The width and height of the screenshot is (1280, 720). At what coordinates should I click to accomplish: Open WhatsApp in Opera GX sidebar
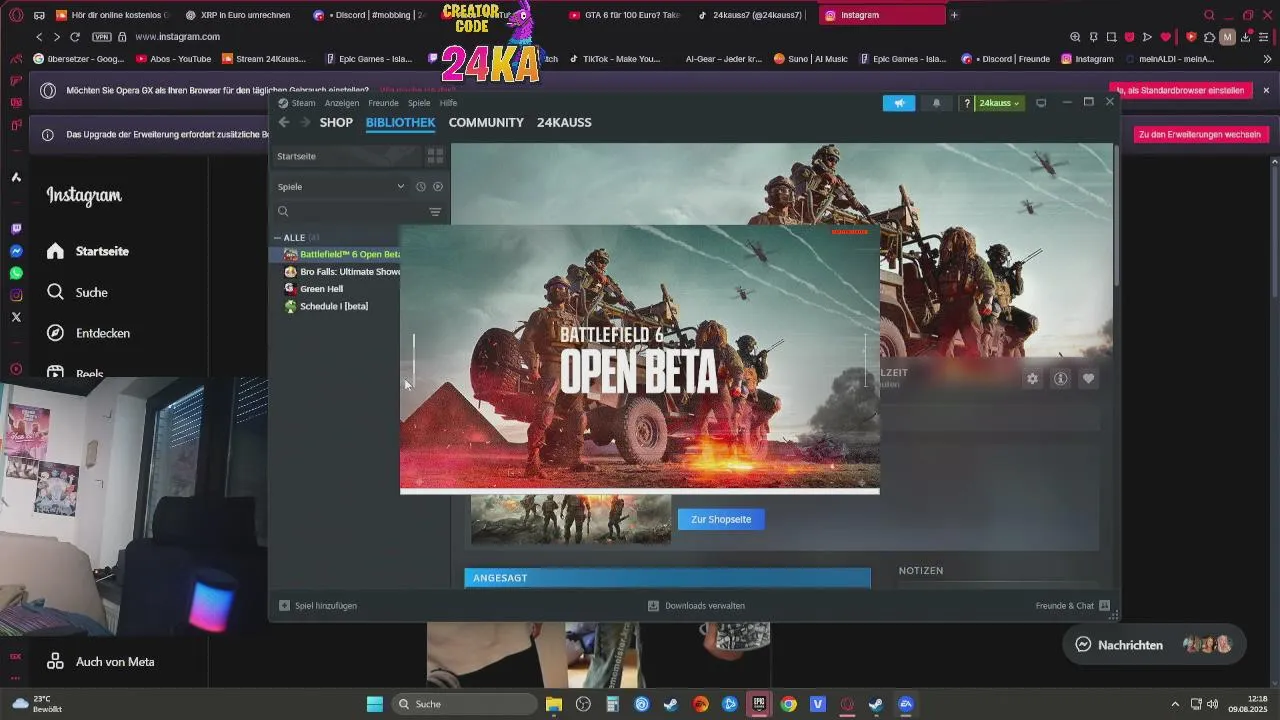coord(16,273)
